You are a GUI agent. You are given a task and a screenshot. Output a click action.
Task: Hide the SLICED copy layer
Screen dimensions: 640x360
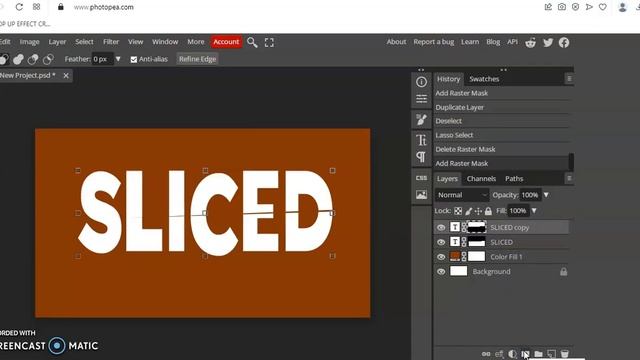[441, 227]
